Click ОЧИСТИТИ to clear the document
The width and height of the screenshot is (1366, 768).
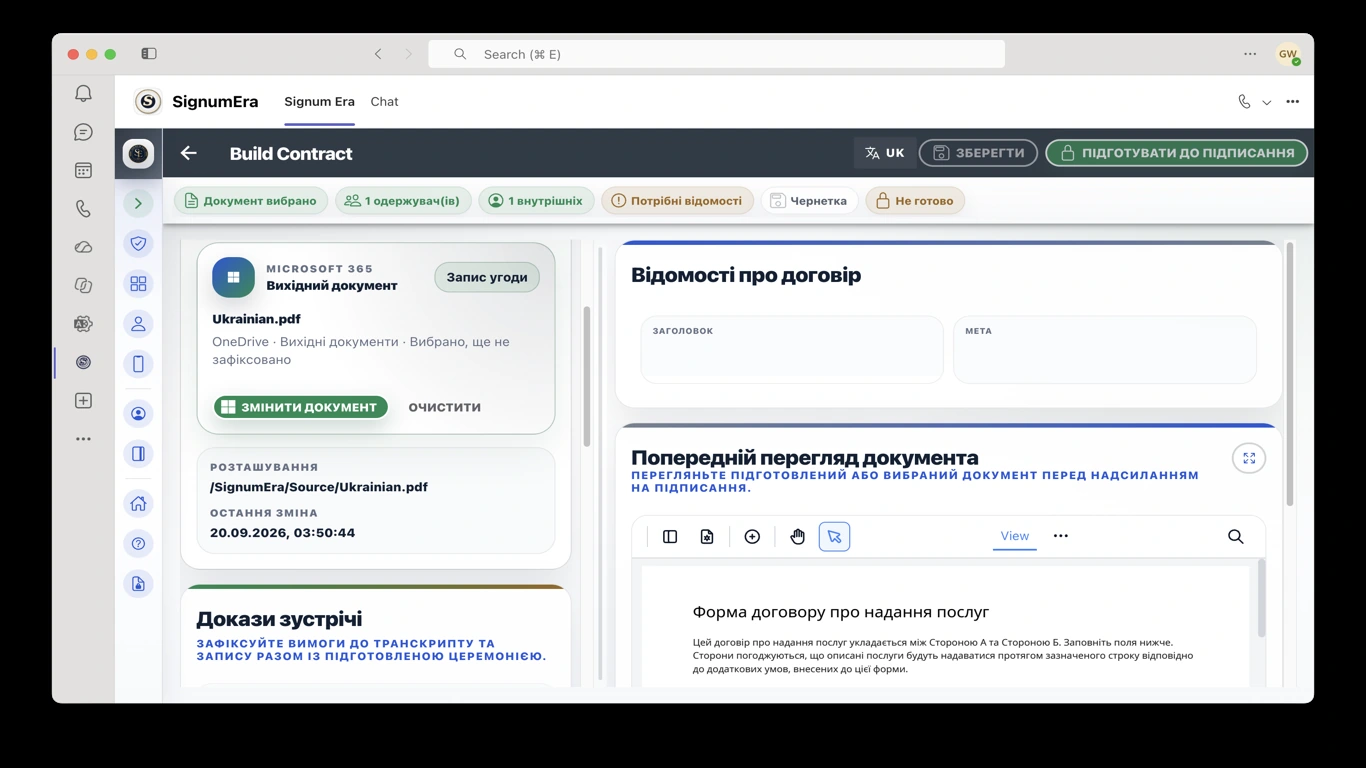pyautogui.click(x=445, y=407)
